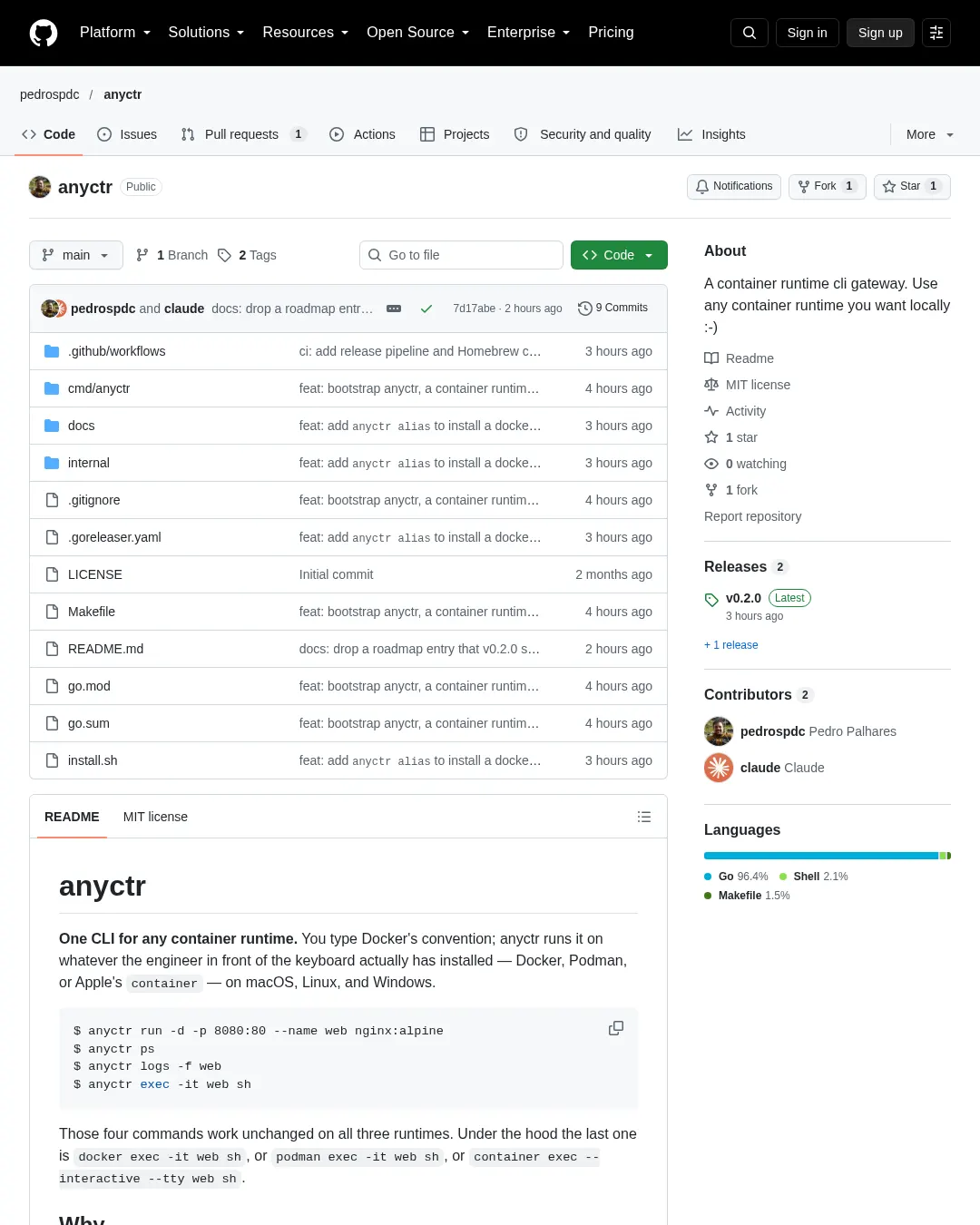The width and height of the screenshot is (980, 1225).
Task: Open the green check commit status icon
Action: (426, 309)
